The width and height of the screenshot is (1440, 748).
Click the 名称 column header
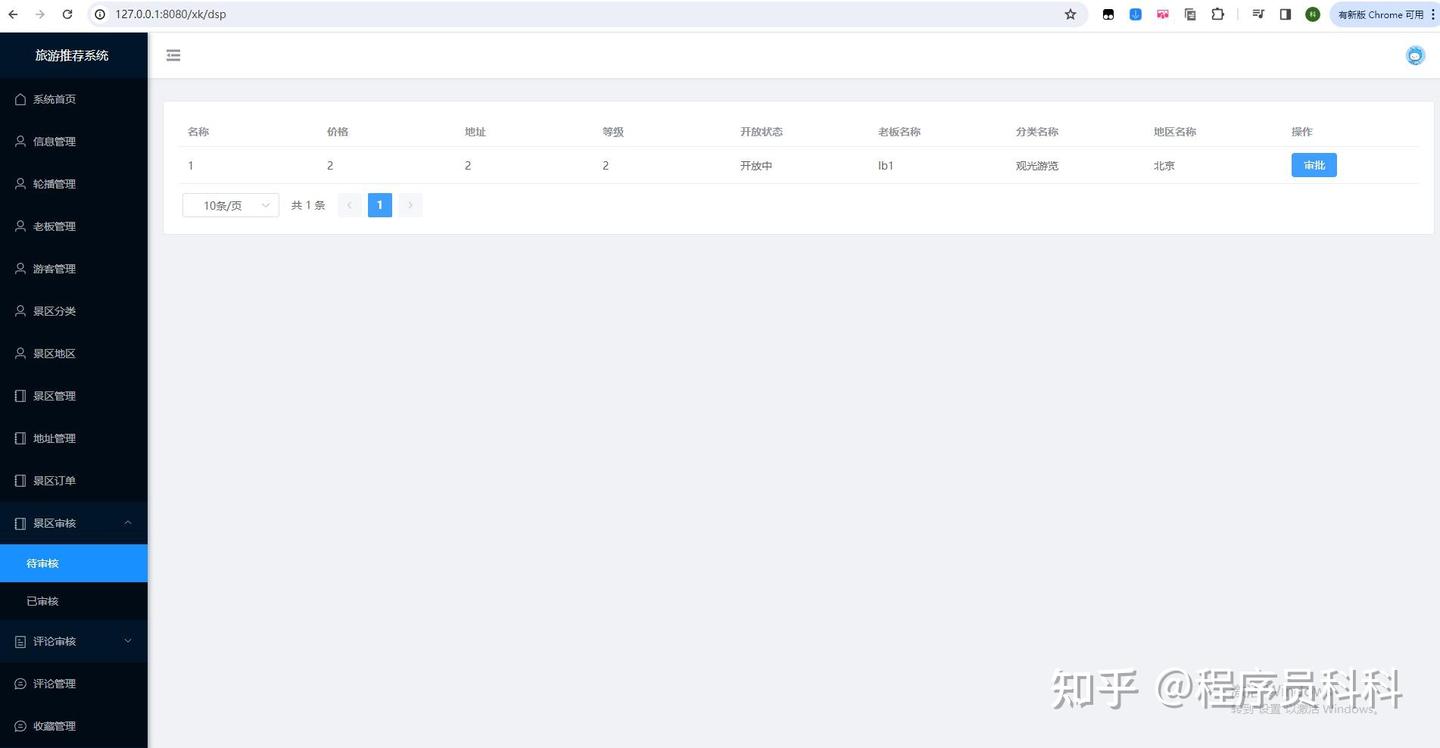(x=198, y=132)
